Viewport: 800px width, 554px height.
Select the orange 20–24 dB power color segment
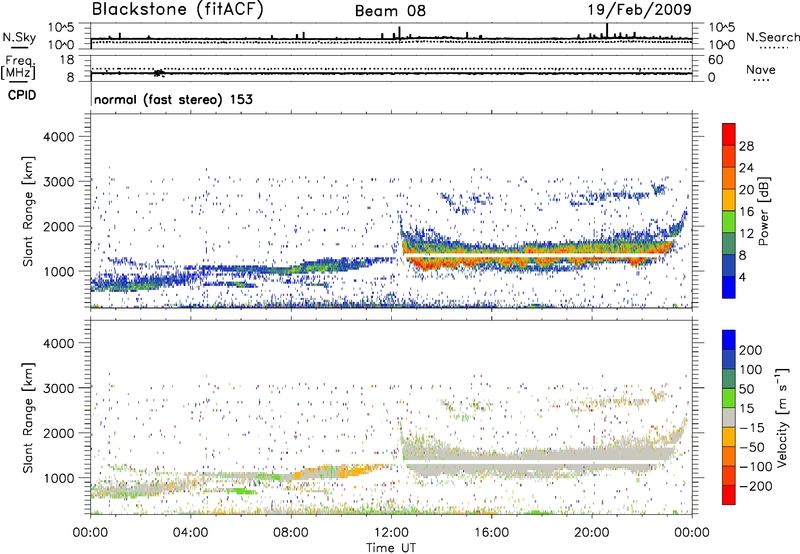pyautogui.click(x=729, y=179)
